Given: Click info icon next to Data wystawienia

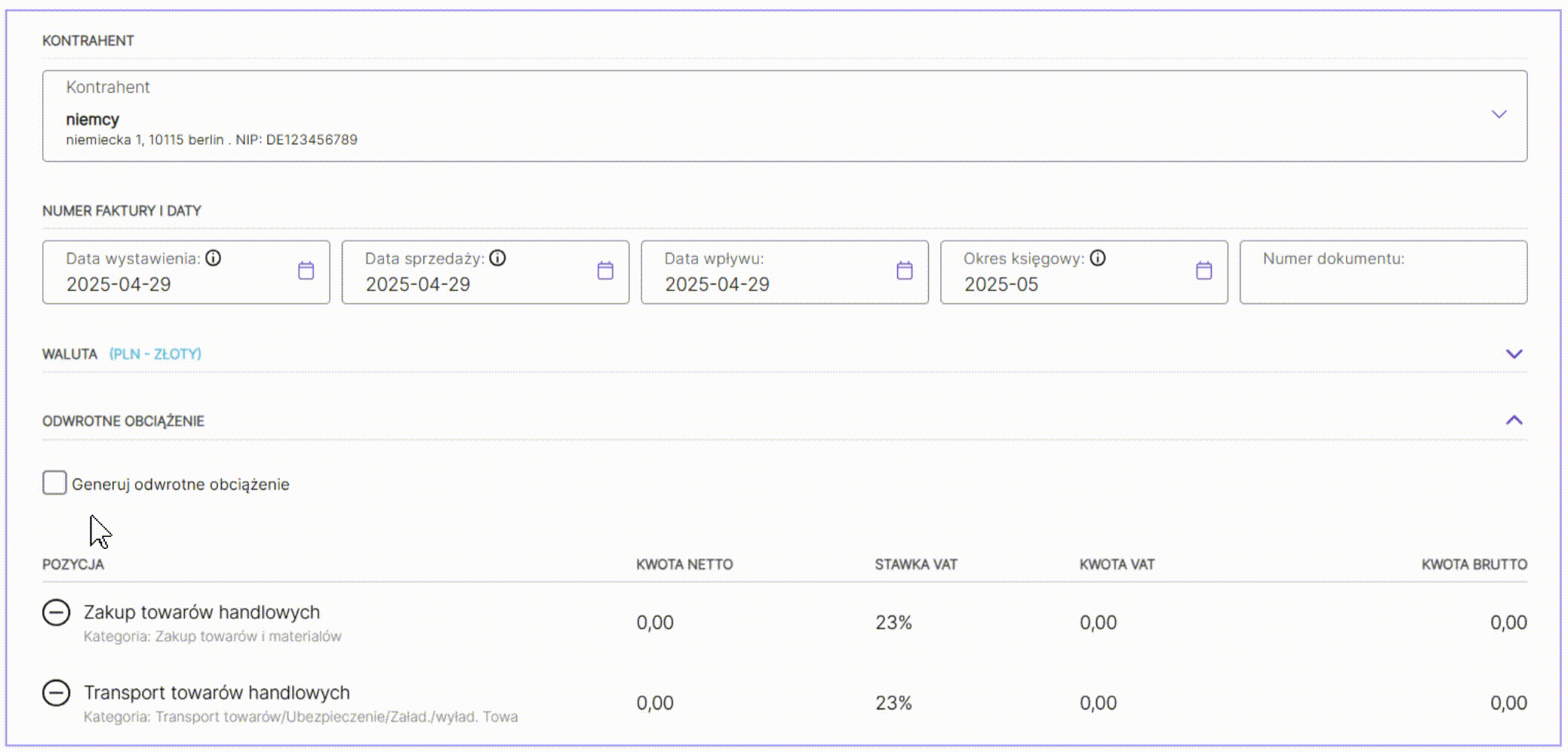Looking at the screenshot, I should pos(214,258).
